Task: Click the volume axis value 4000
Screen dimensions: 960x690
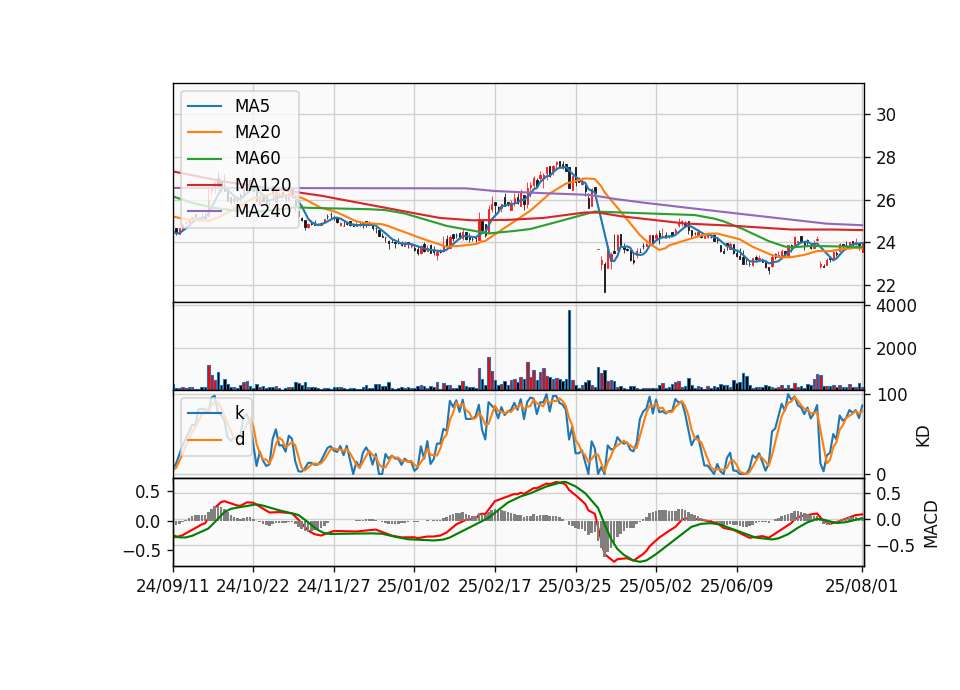Action: [x=896, y=306]
